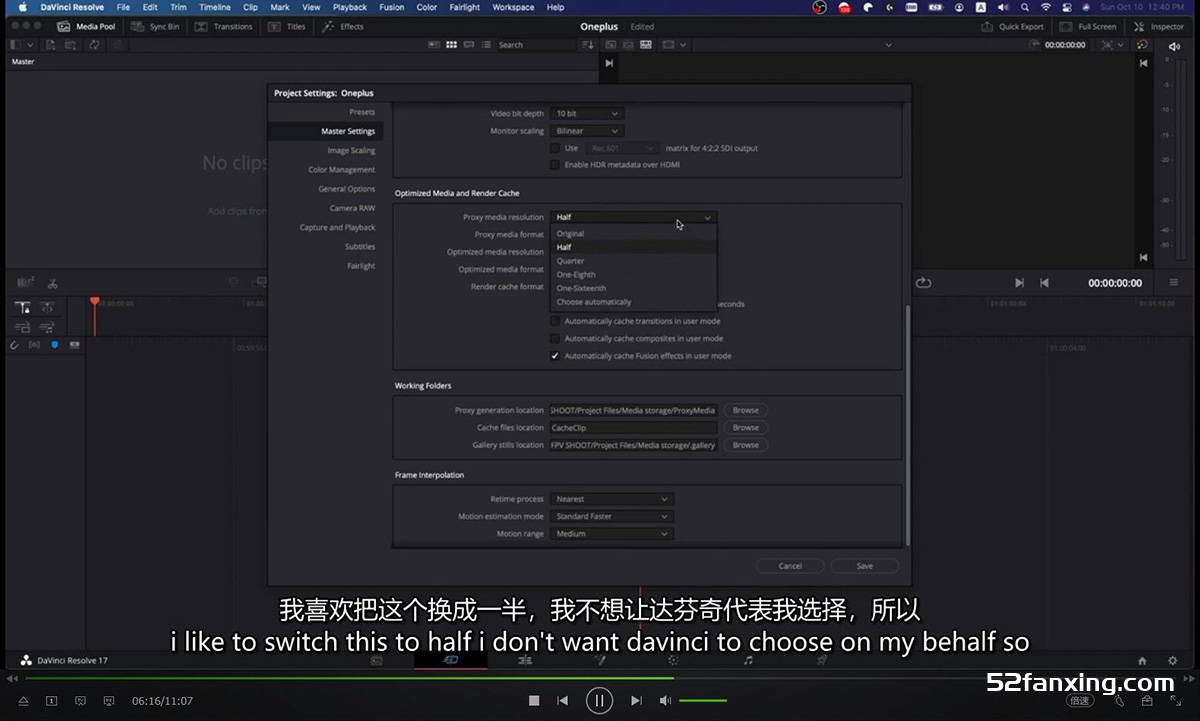Open the Video bit depth dropdown

click(586, 114)
